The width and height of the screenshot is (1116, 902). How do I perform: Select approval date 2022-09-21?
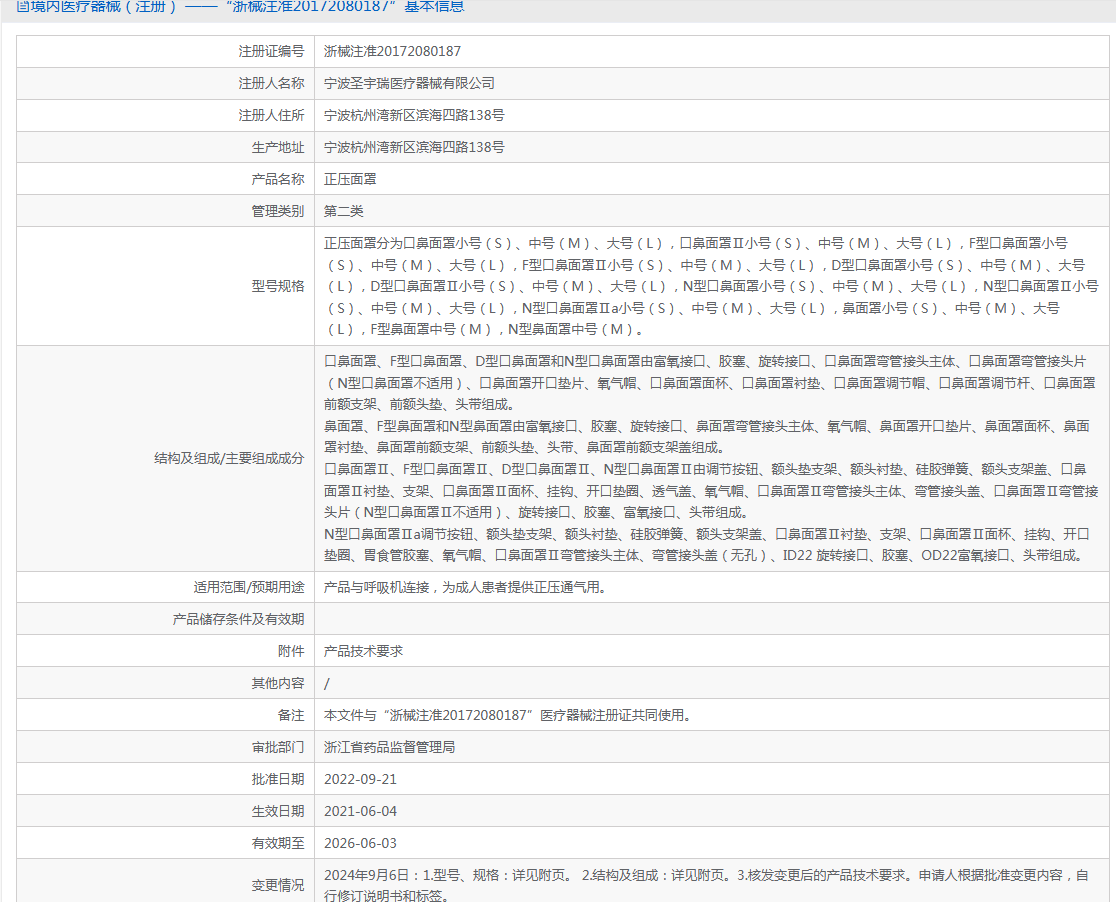[360, 780]
